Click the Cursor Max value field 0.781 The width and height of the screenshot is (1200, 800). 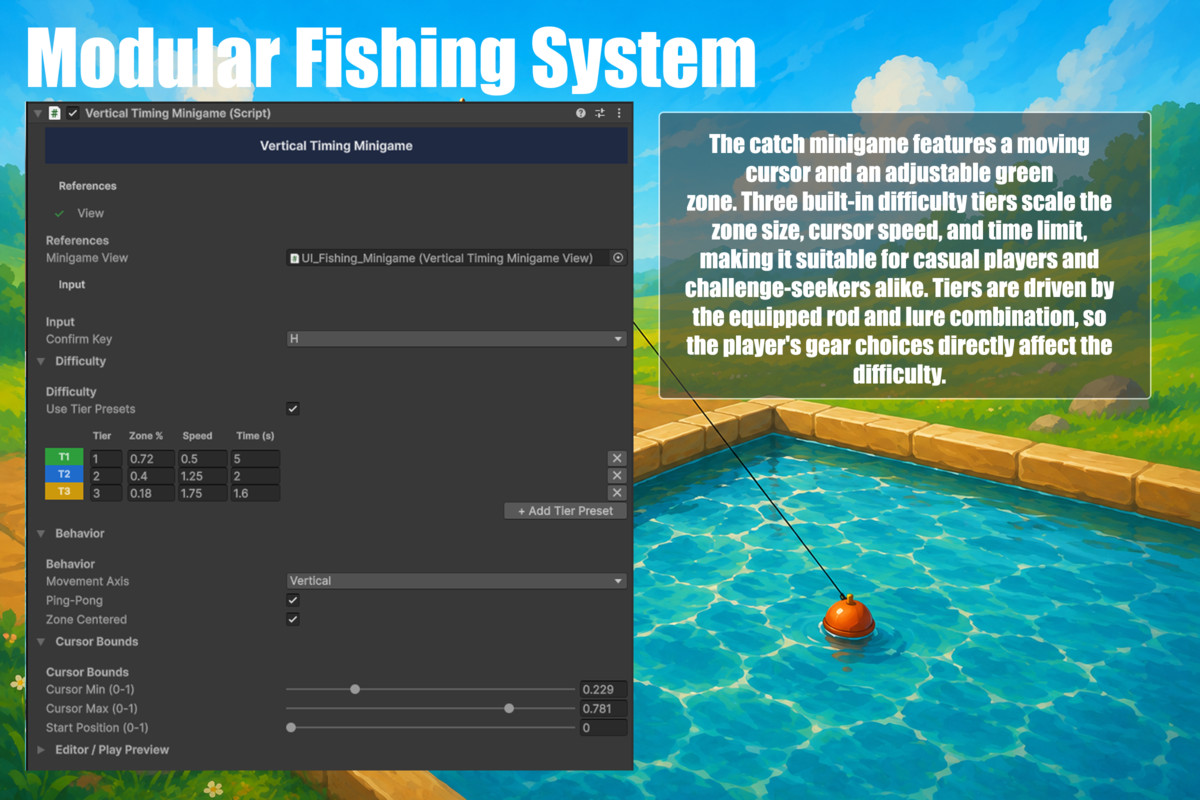[x=604, y=708]
